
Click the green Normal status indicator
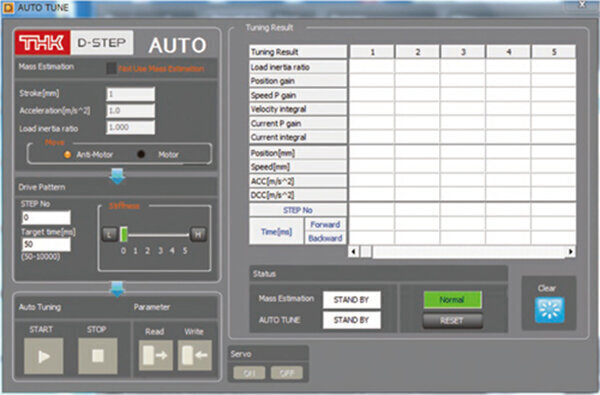click(452, 300)
